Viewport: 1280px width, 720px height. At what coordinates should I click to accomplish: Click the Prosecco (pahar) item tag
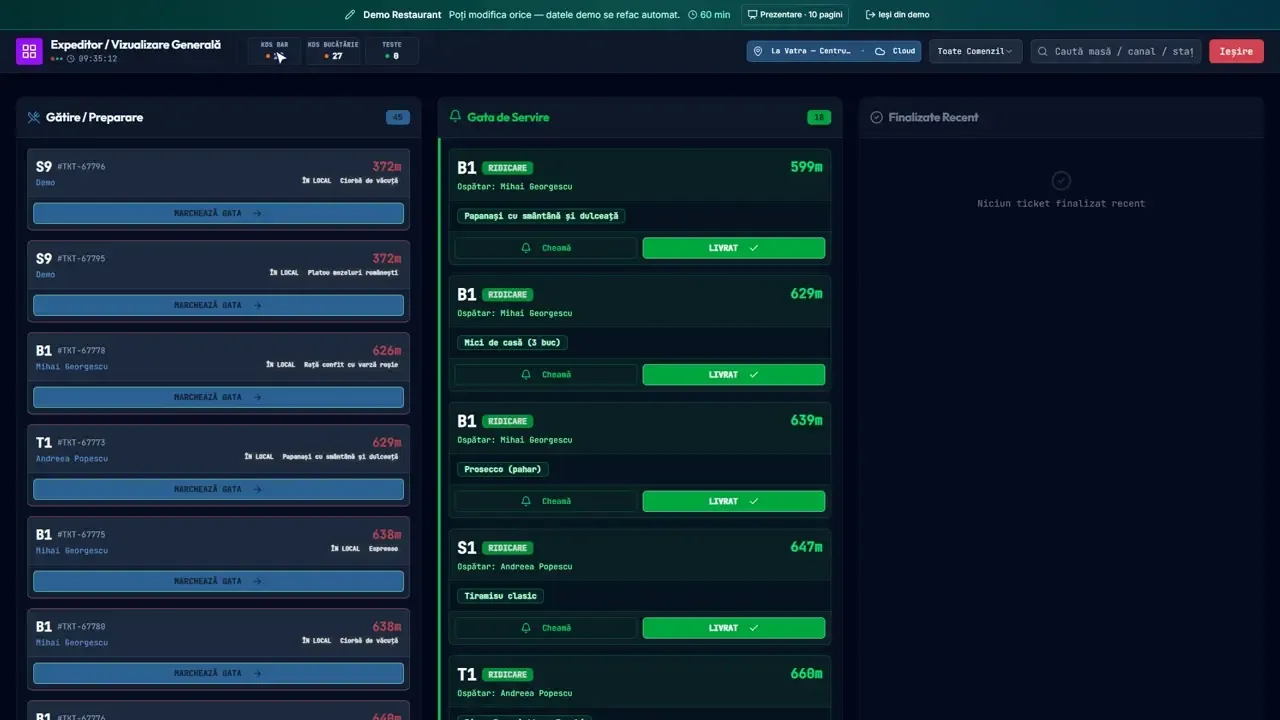coord(503,469)
